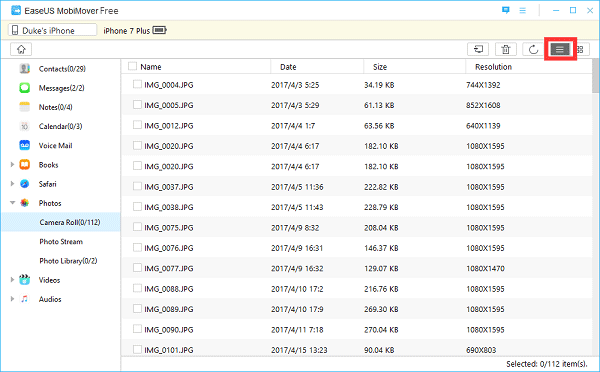Expand the Safari tree node arrow
600x372 pixels.
click(12, 184)
